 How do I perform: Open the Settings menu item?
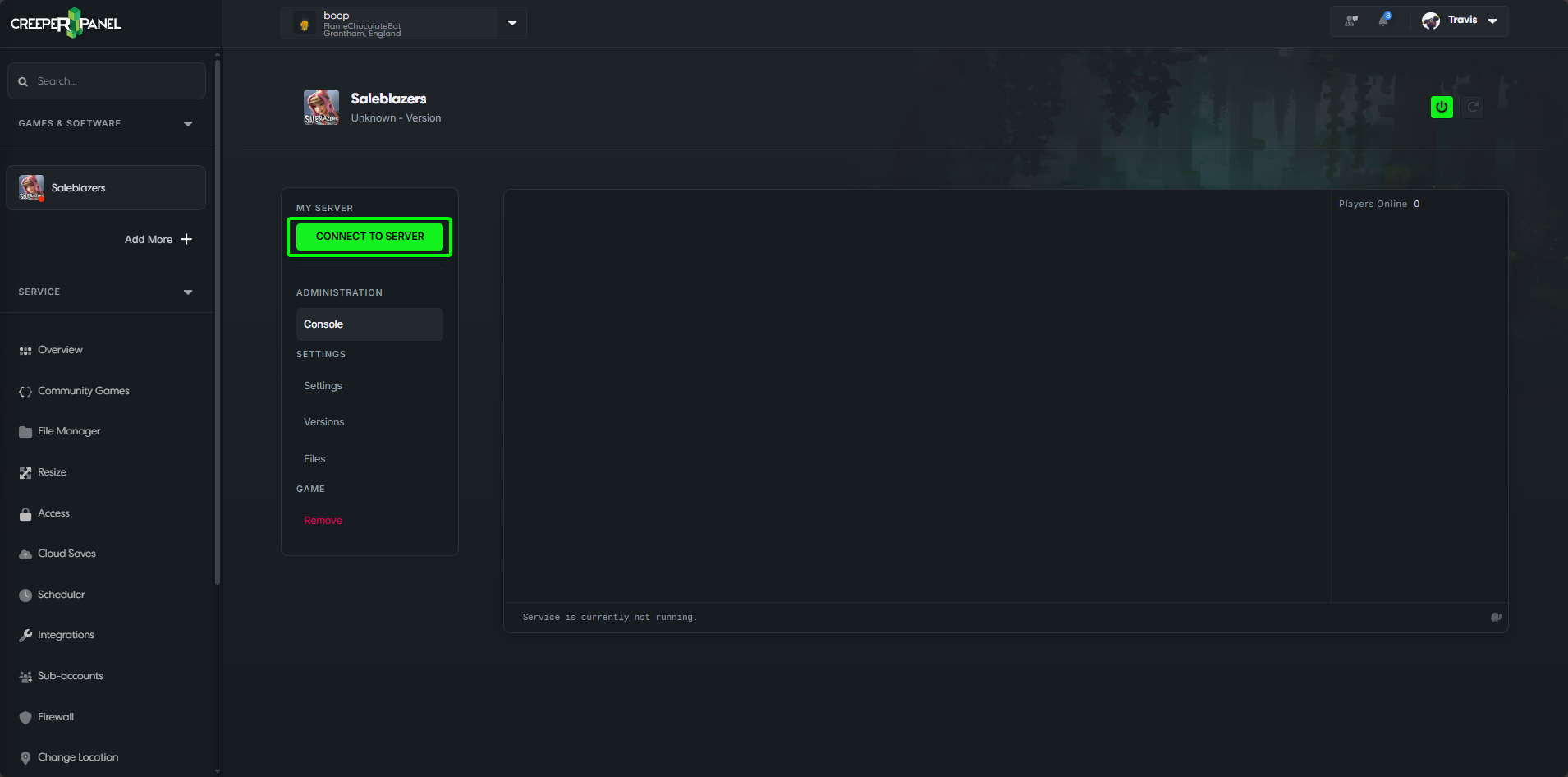tap(323, 386)
